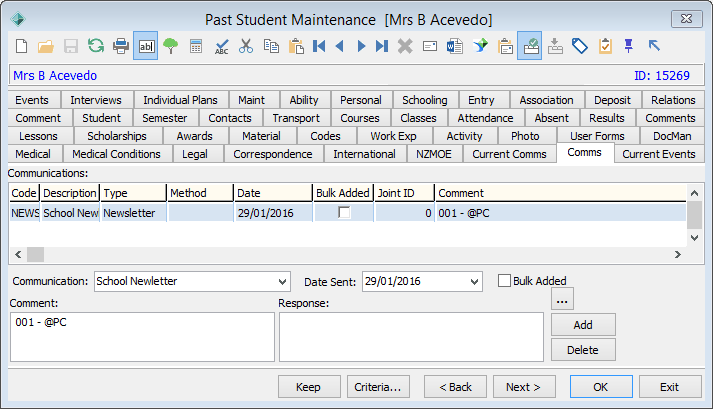
Task: Click the grid's scroll right arrow
Action: click(x=678, y=254)
